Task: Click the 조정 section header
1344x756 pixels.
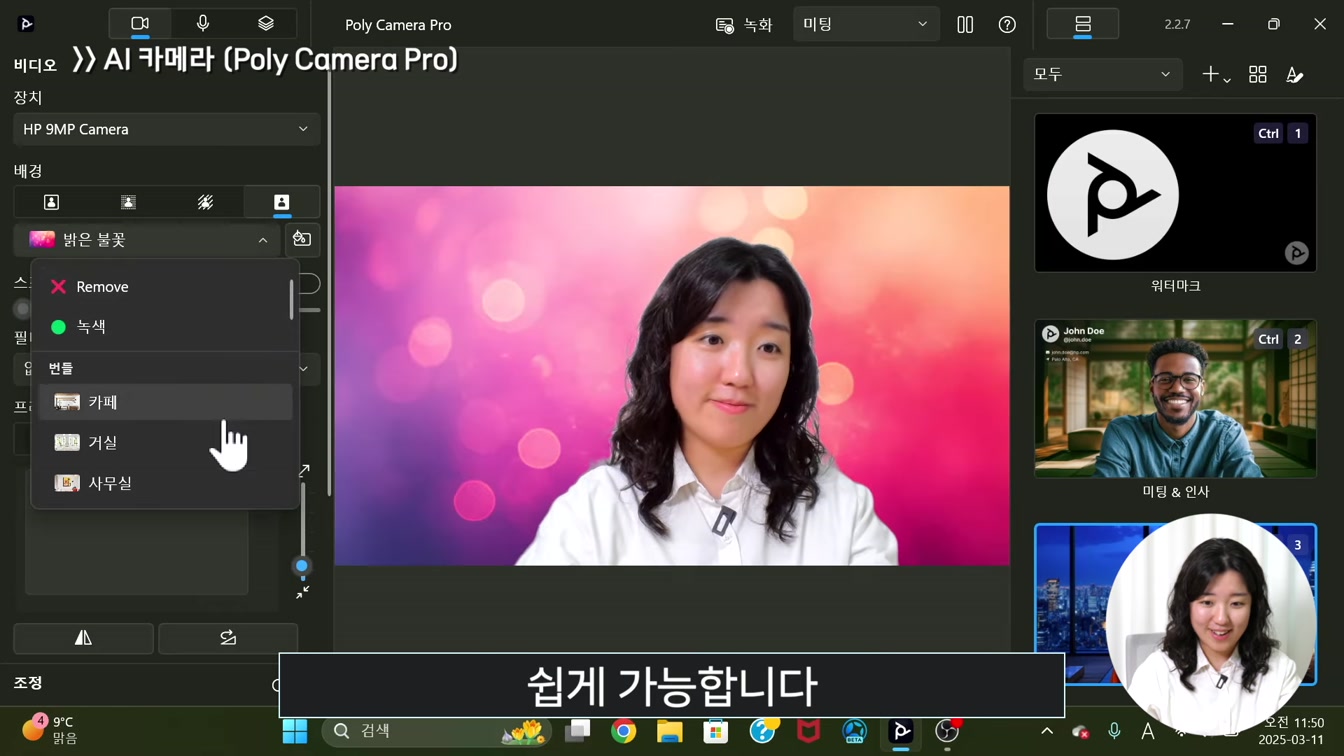Action: (28, 683)
